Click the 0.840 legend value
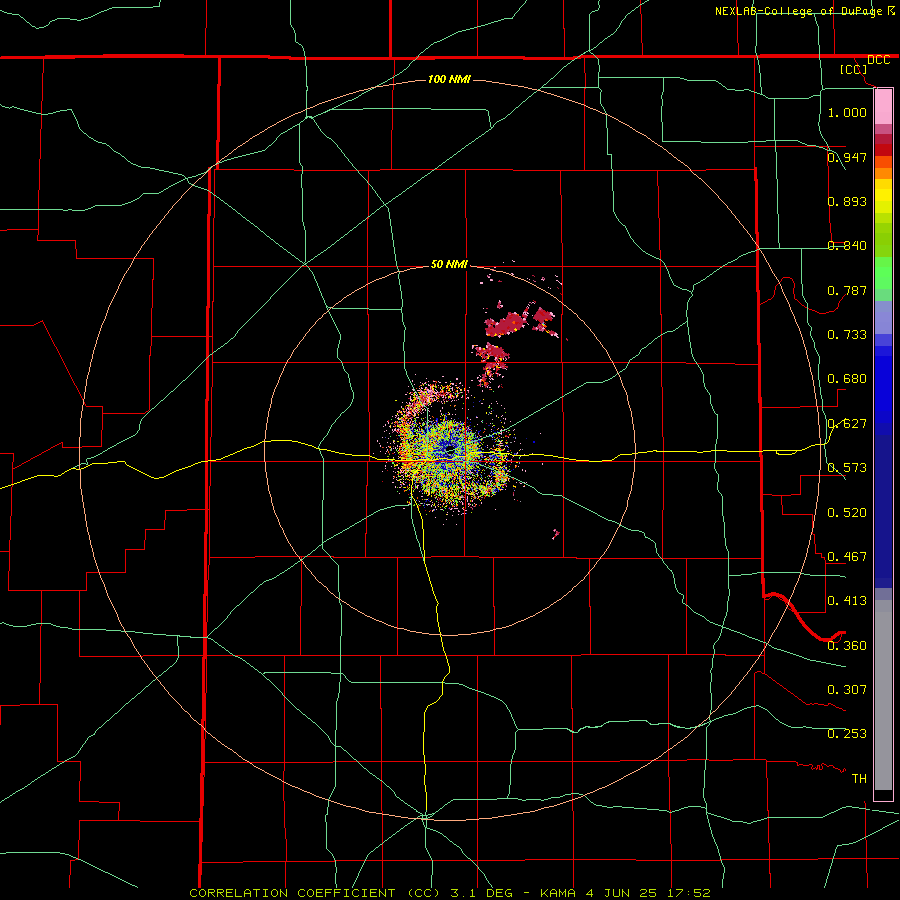The image size is (900, 900). pyautogui.click(x=847, y=246)
